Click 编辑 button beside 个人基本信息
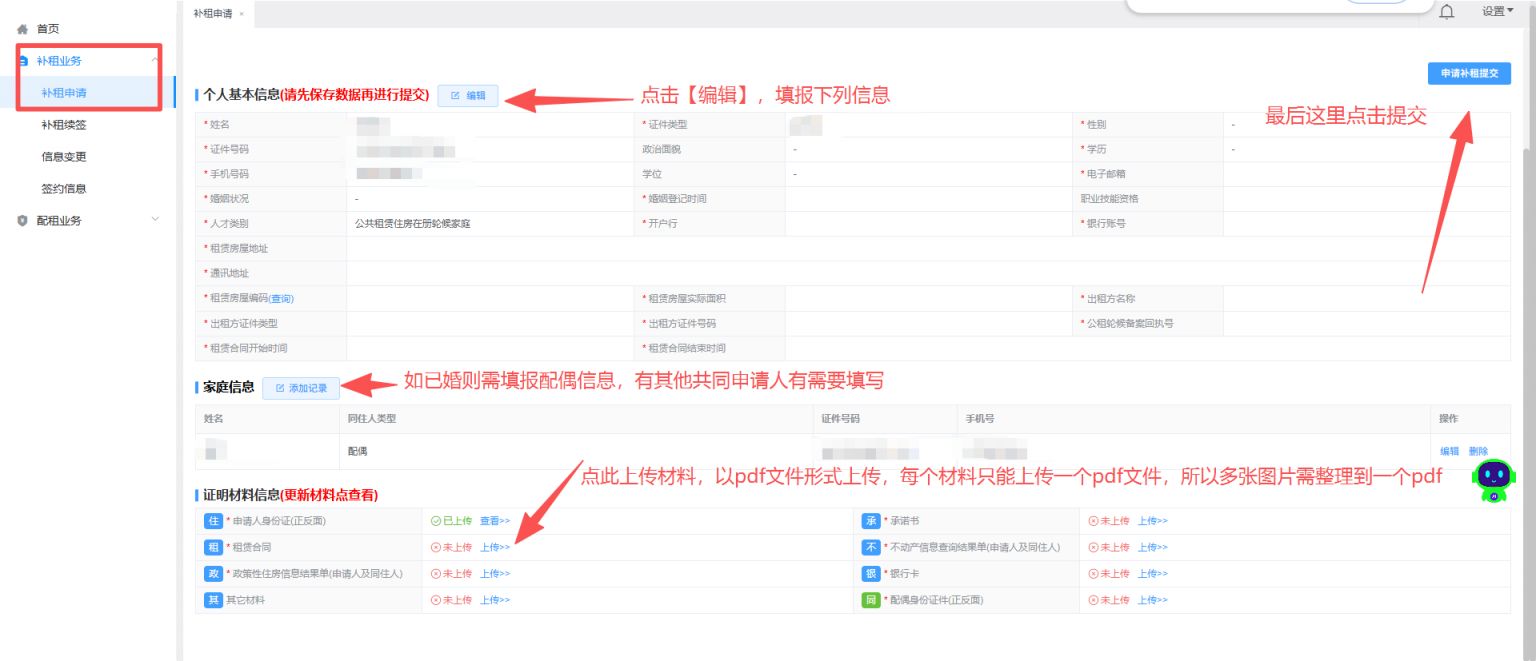The height and width of the screenshot is (661, 1536). tap(467, 96)
